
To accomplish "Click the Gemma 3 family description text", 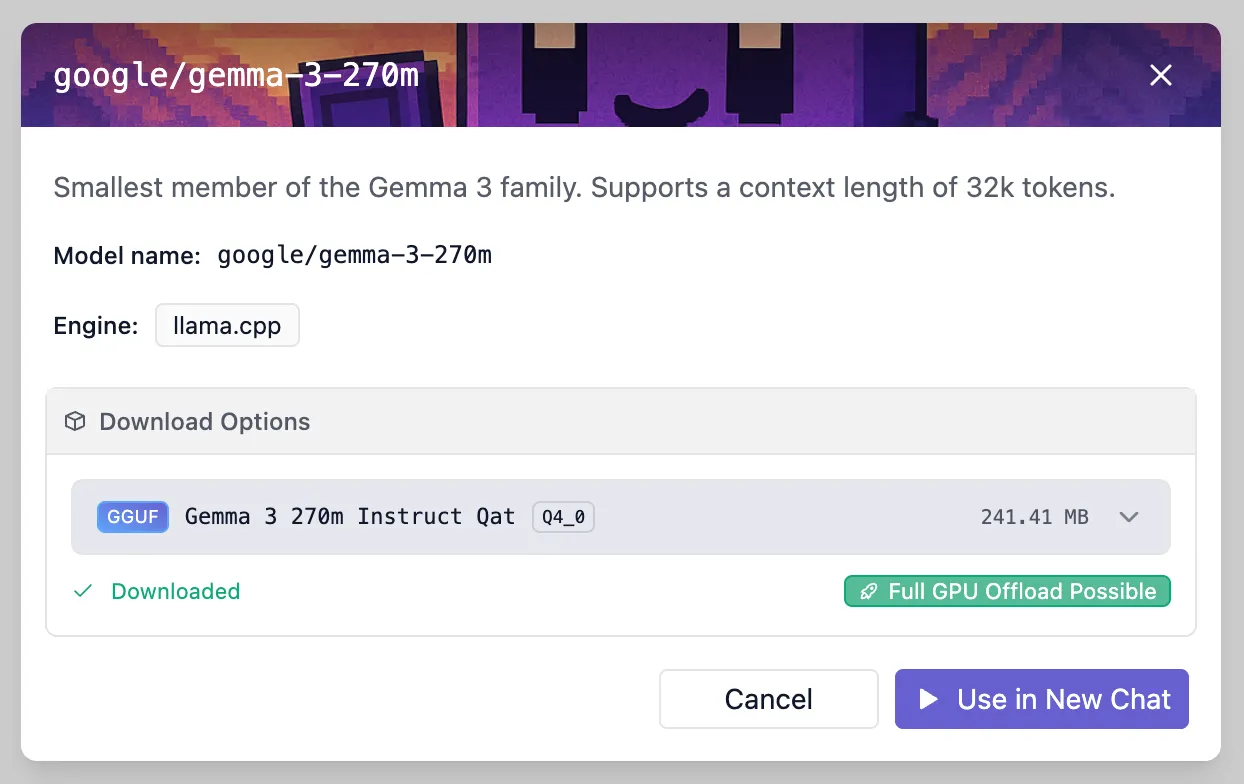I will pyautogui.click(x=583, y=188).
